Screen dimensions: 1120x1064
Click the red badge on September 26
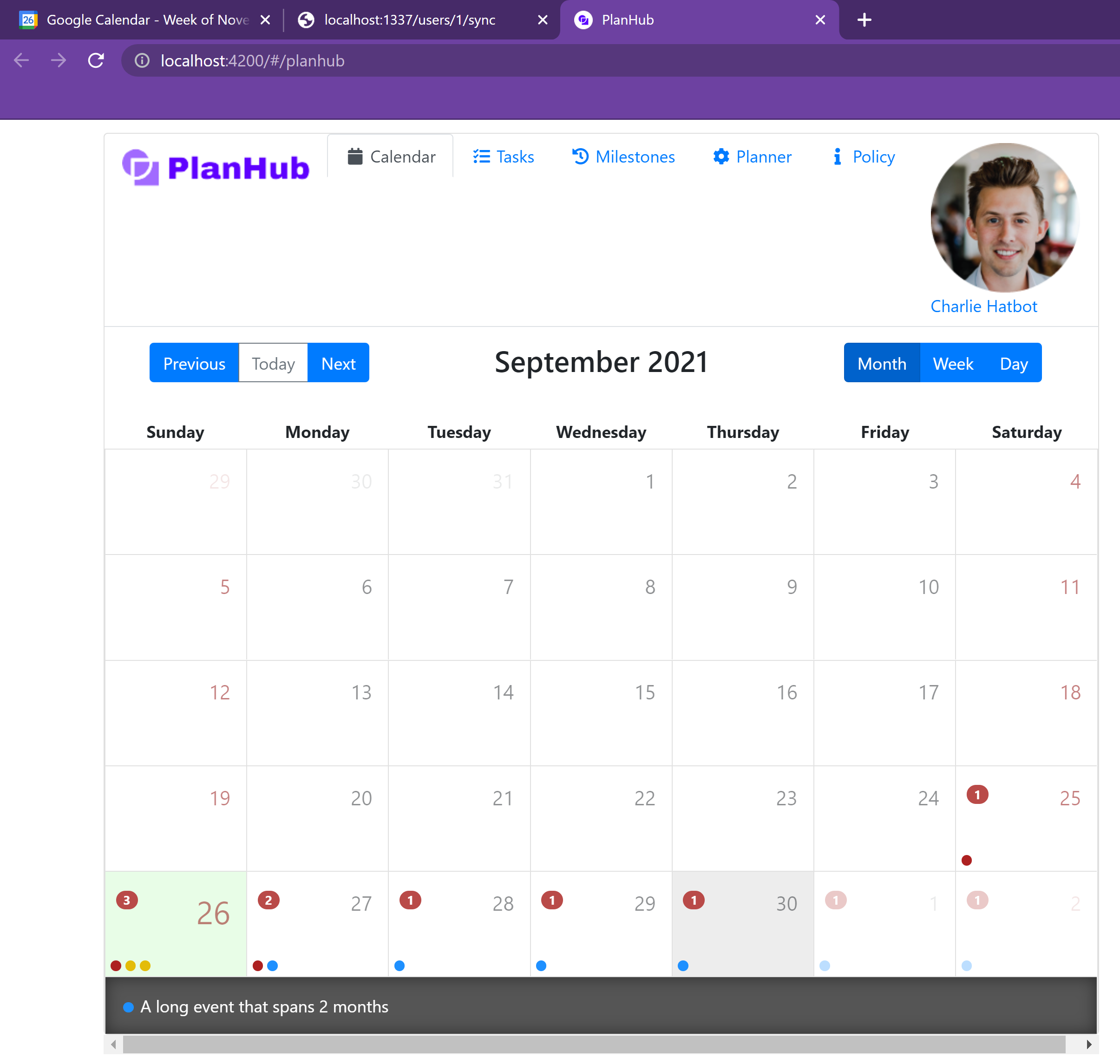tap(126, 900)
